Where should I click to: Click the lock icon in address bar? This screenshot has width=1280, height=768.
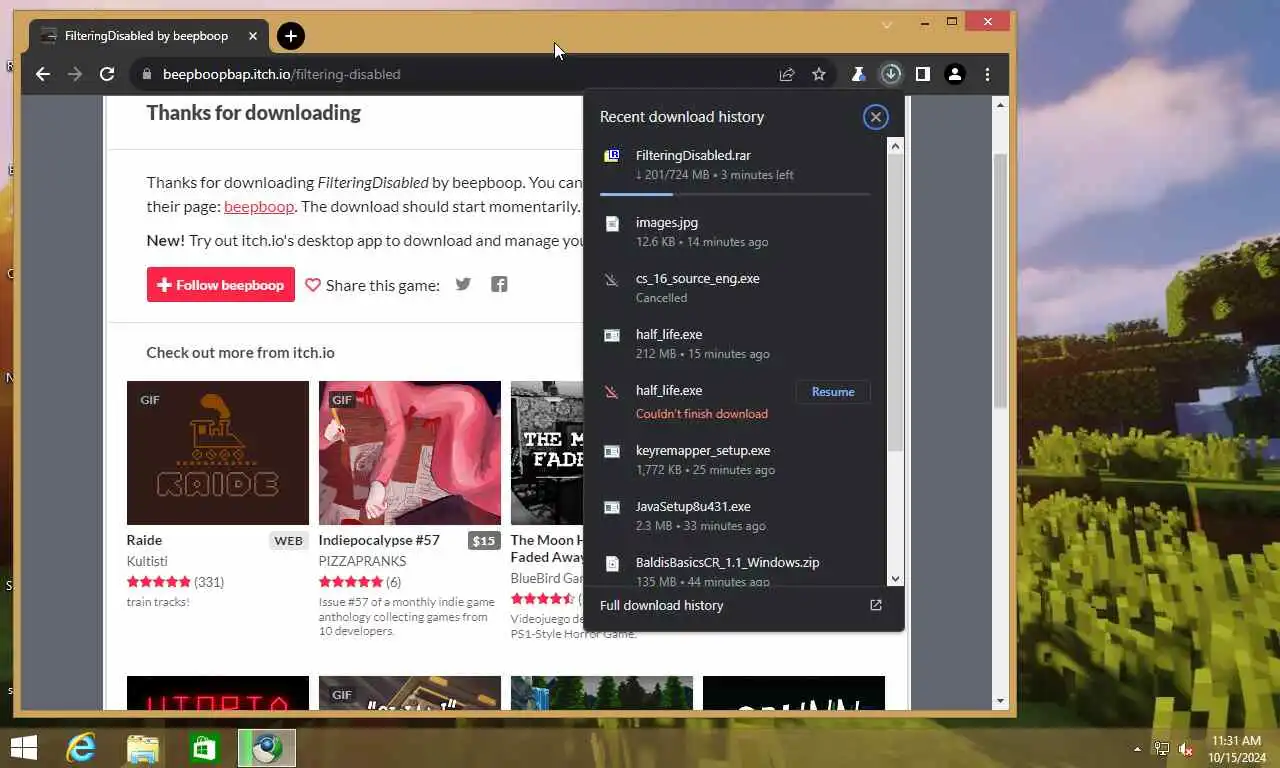coord(147,74)
